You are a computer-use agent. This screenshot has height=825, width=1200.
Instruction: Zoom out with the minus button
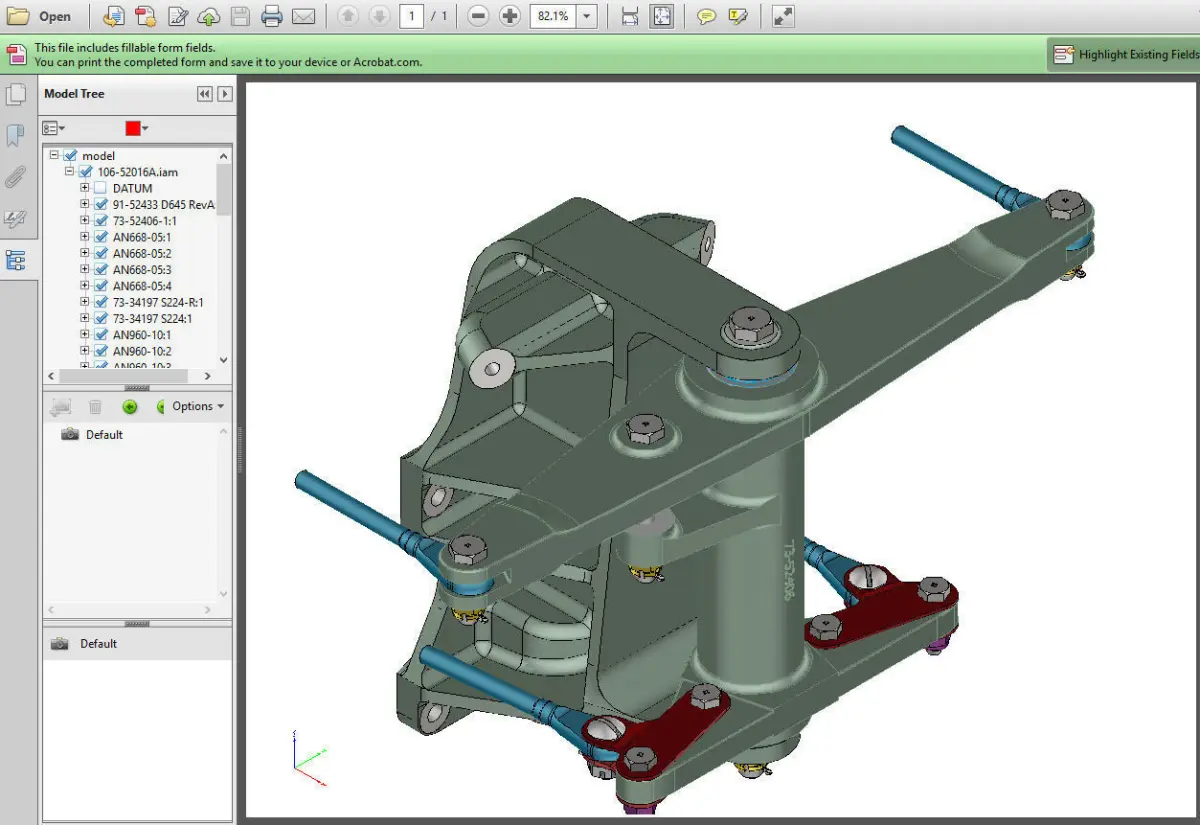[x=479, y=16]
